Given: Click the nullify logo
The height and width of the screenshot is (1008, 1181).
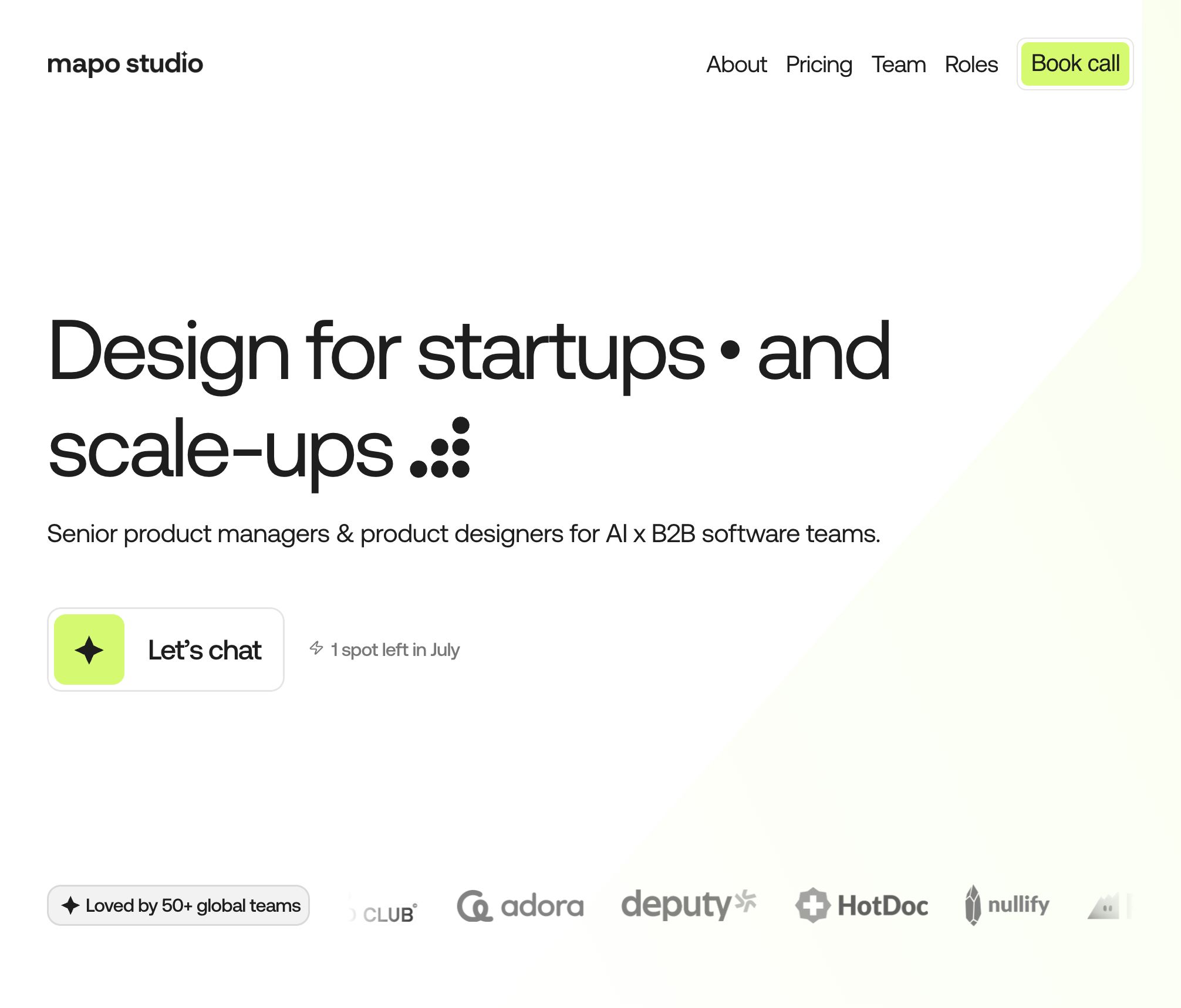Looking at the screenshot, I should [1007, 905].
